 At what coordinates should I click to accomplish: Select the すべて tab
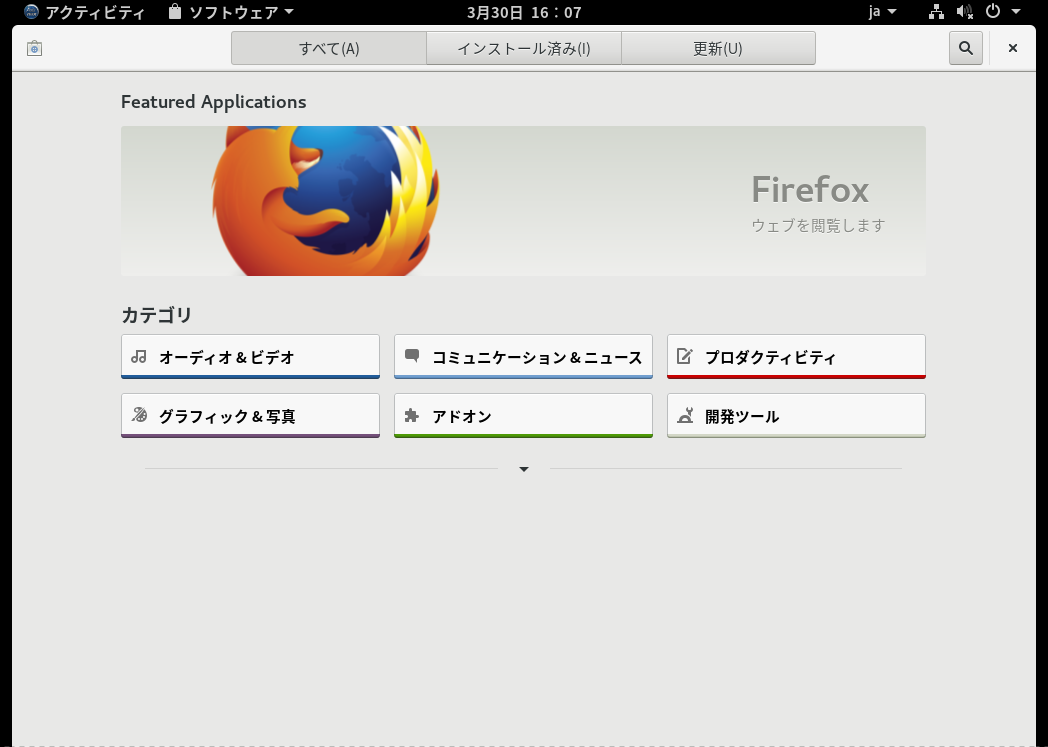[x=329, y=48]
